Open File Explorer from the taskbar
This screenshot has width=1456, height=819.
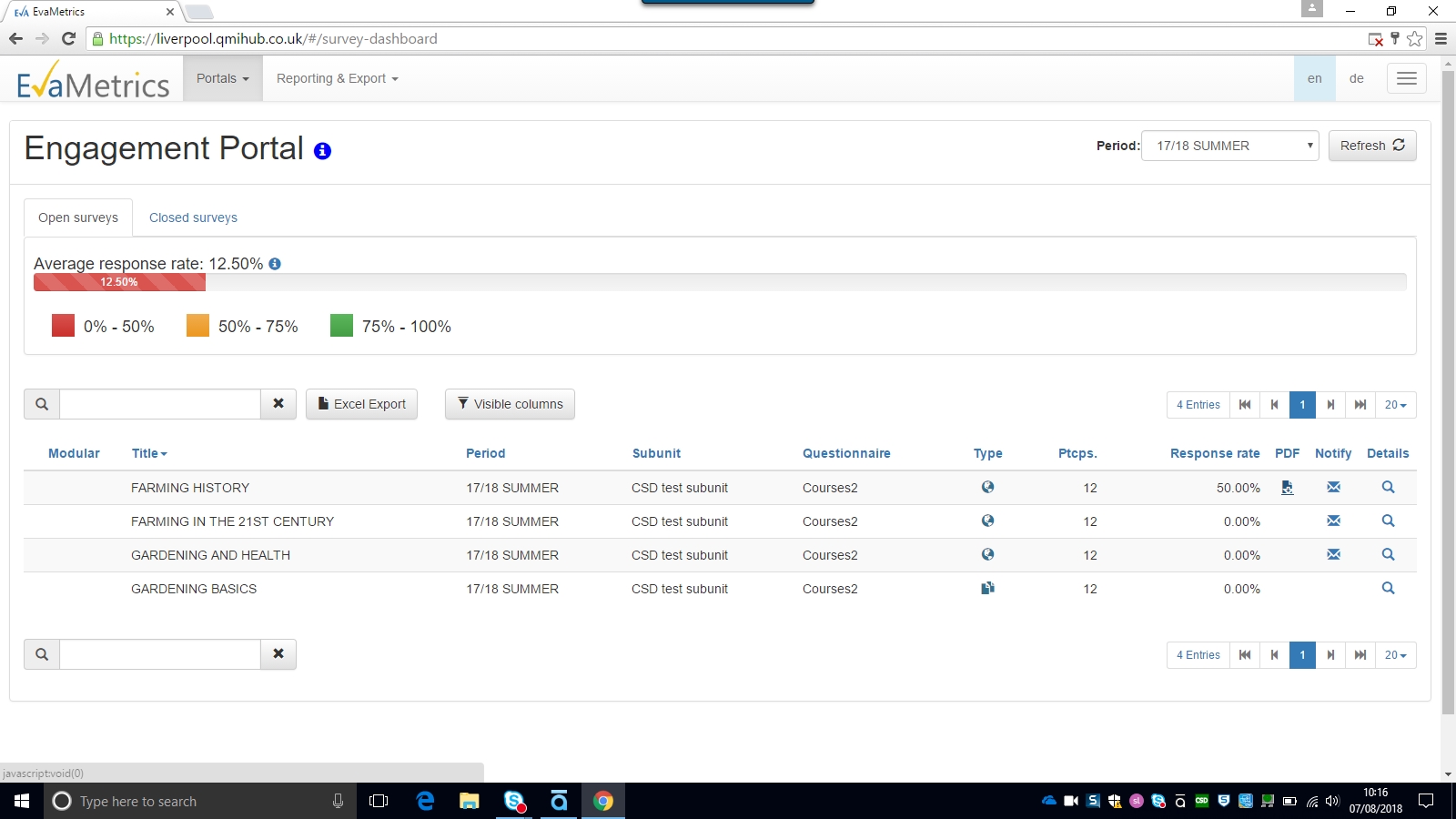470,801
